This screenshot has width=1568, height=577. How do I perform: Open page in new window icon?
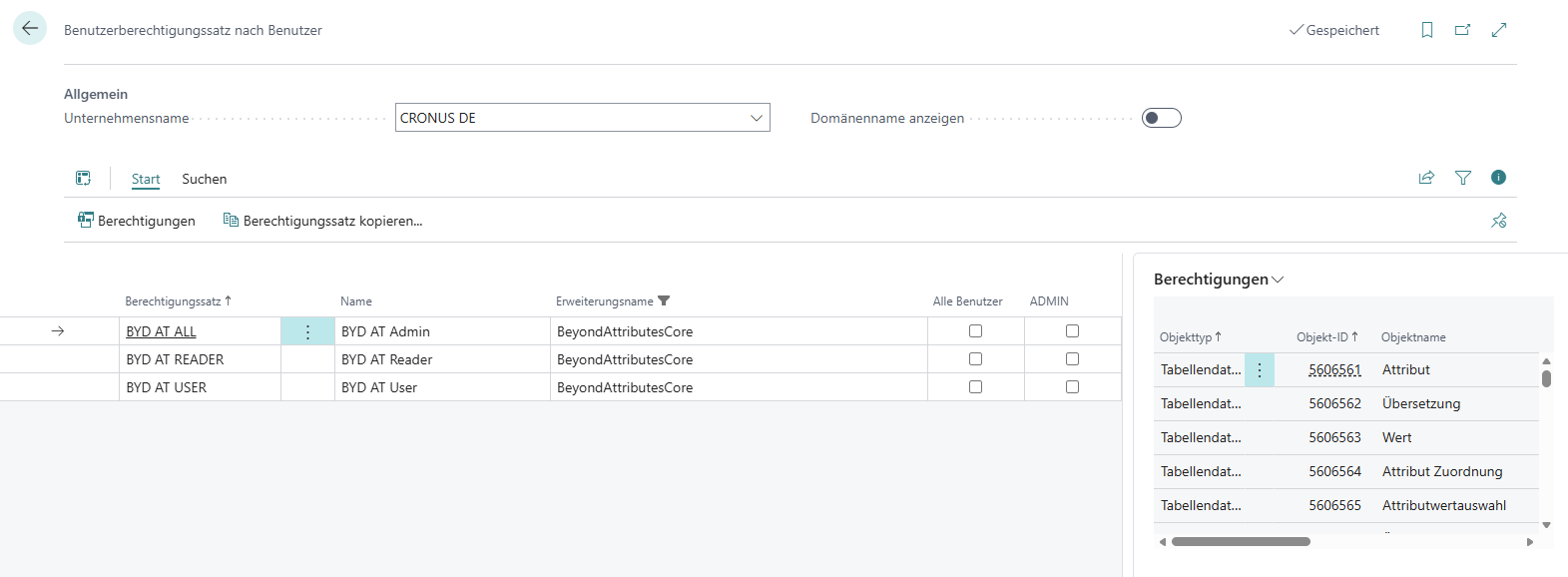pos(1463,30)
